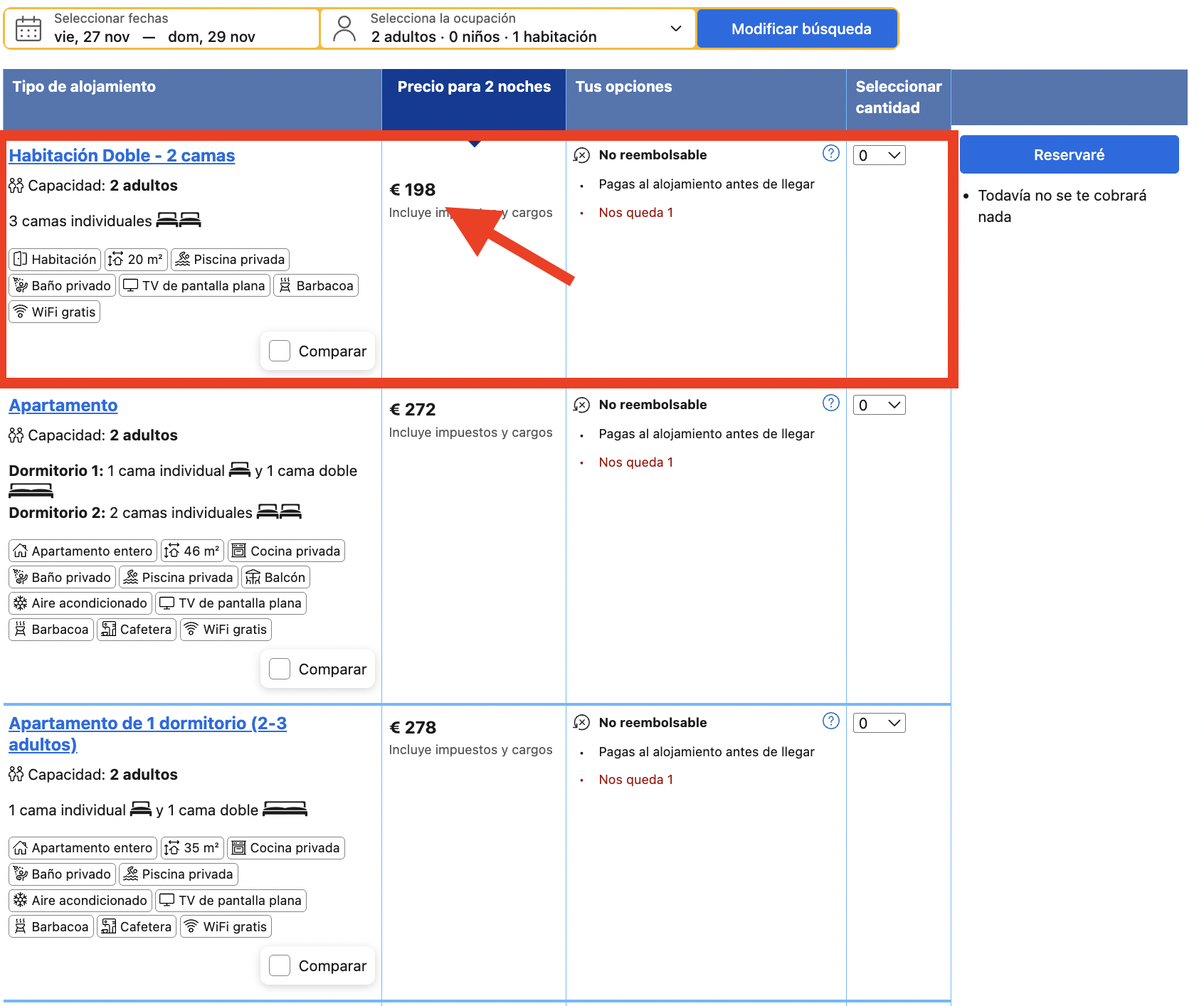This screenshot has width=1204, height=1006.
Task: Click the no-refund icon in €198 row
Action: tap(582, 155)
